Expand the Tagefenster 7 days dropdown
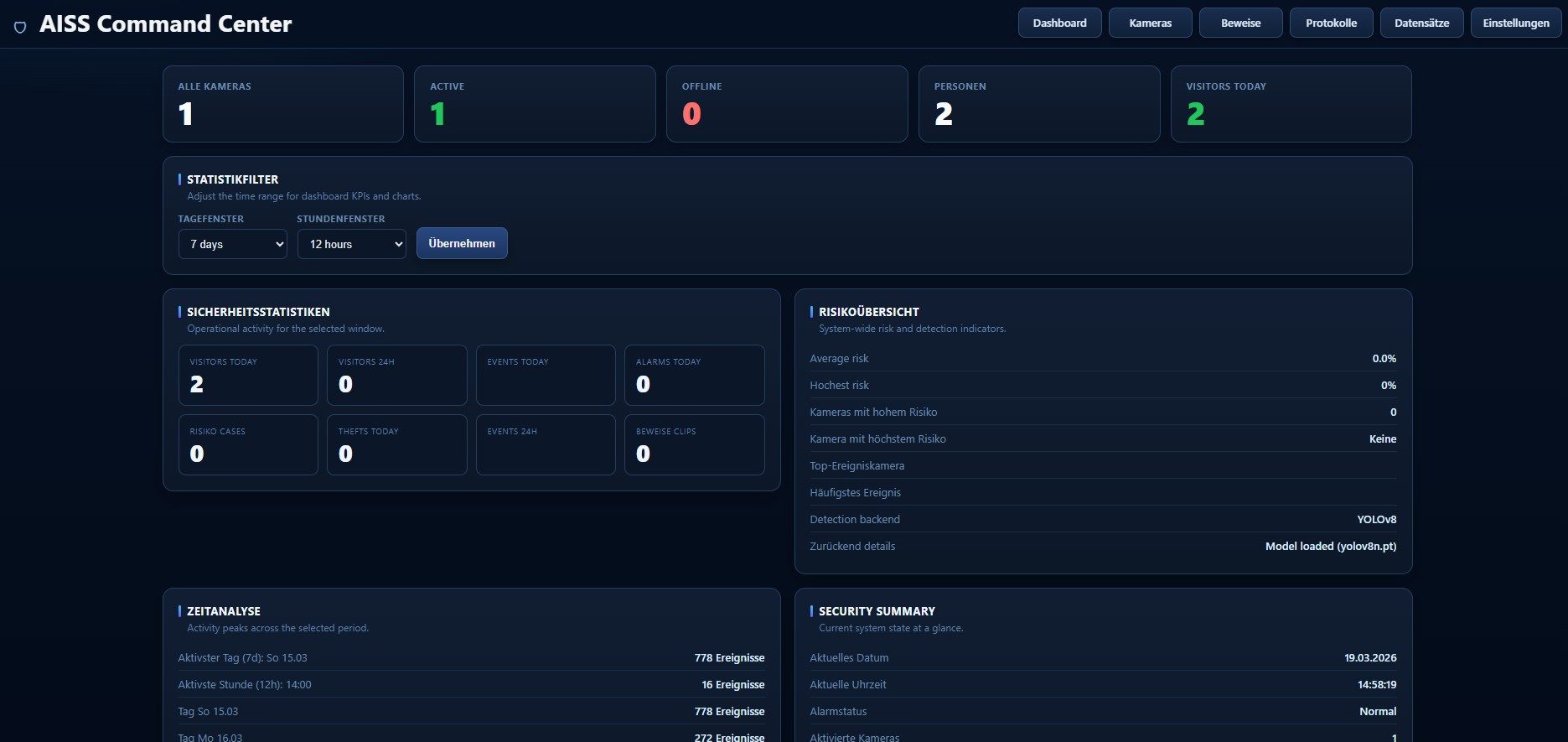 (x=232, y=244)
